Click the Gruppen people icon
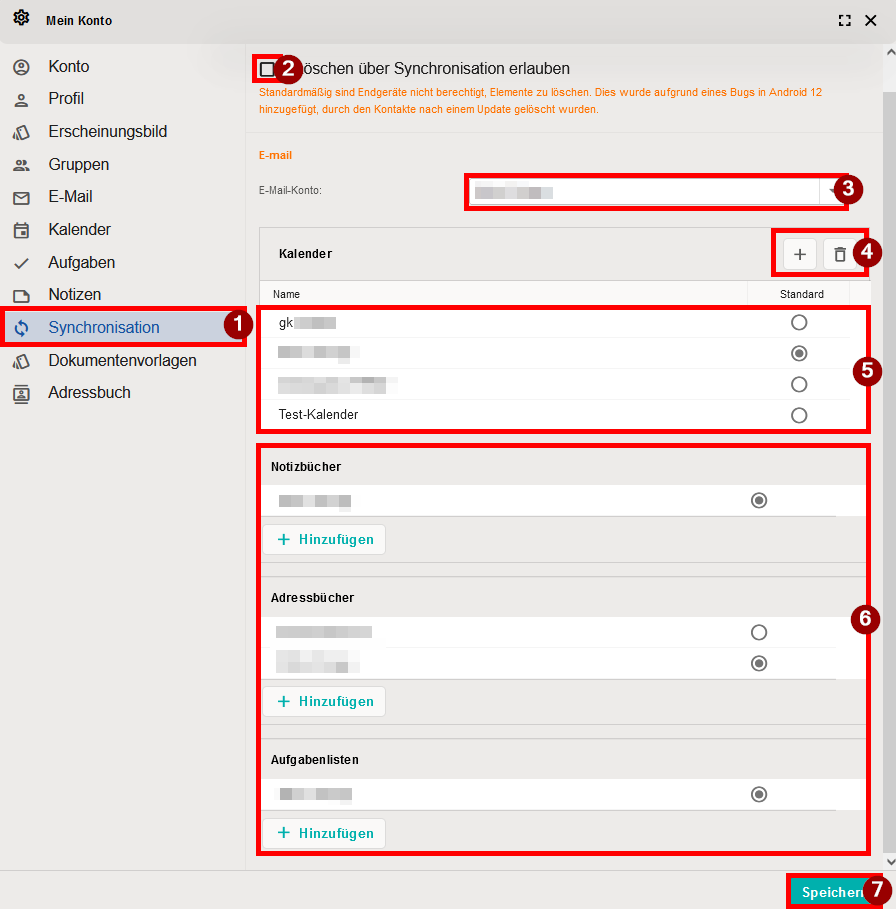The height and width of the screenshot is (909, 896). (x=21, y=165)
